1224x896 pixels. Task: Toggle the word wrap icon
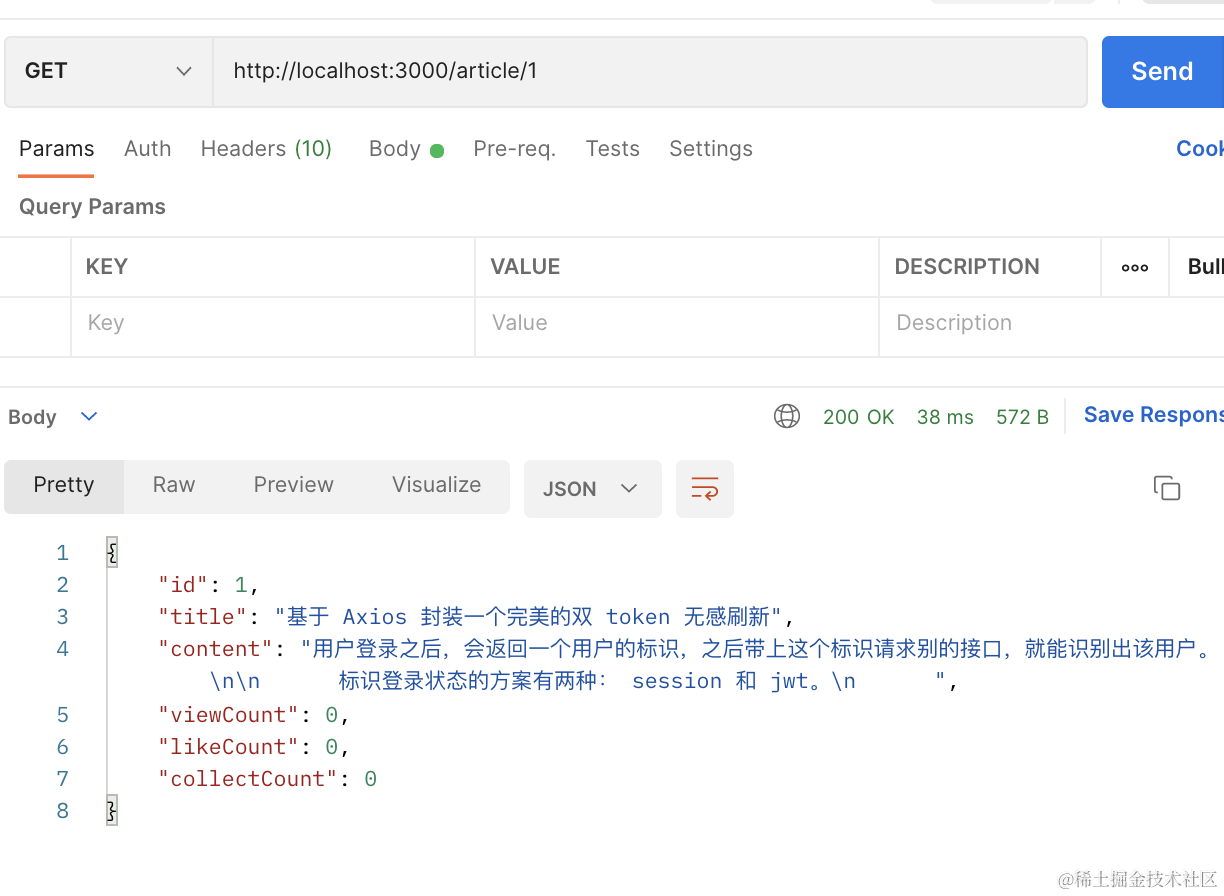click(x=705, y=489)
